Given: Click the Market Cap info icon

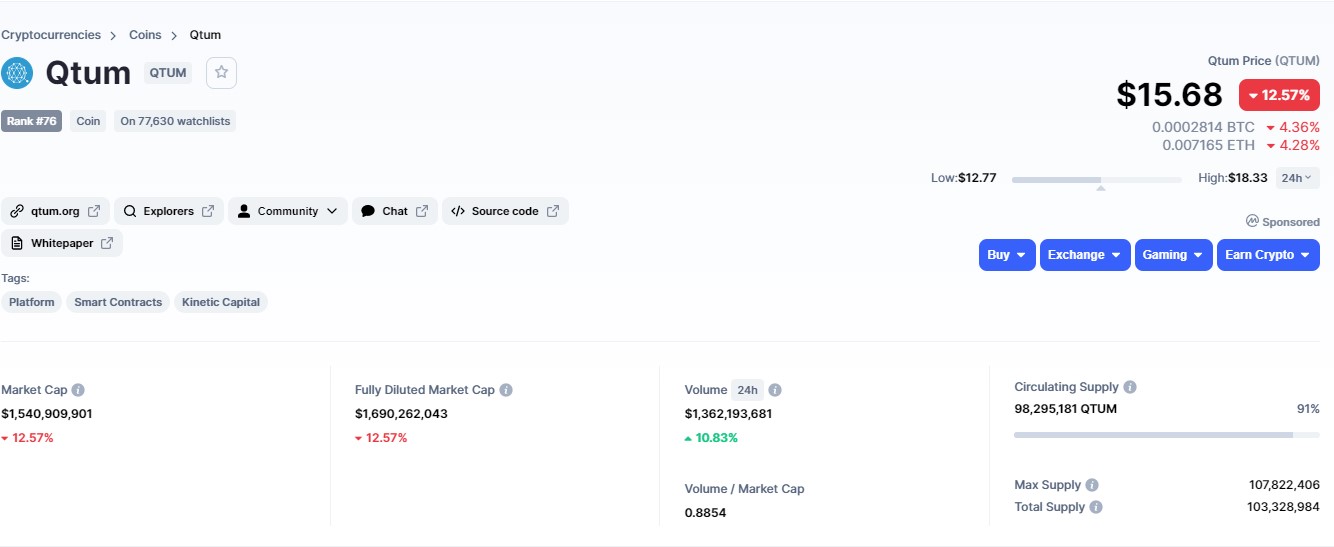Looking at the screenshot, I should [78, 390].
